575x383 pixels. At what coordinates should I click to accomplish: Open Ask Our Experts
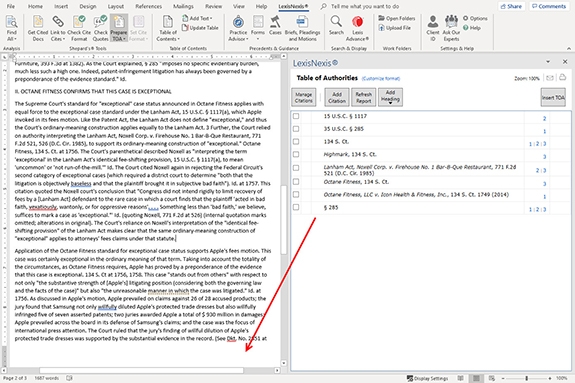pyautogui.click(x=451, y=28)
